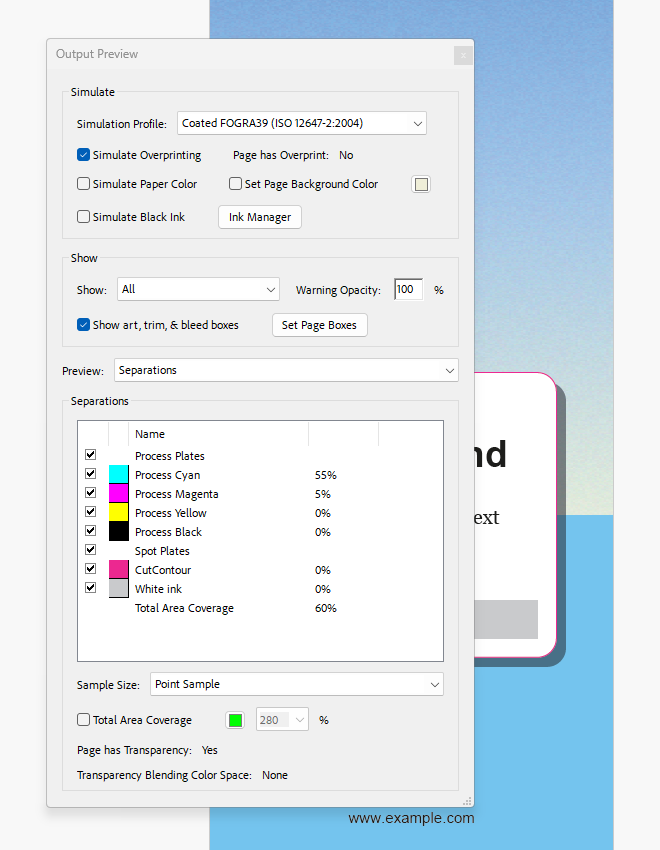Close the Output Preview dialog
This screenshot has height=850, width=660.
pos(463,55)
